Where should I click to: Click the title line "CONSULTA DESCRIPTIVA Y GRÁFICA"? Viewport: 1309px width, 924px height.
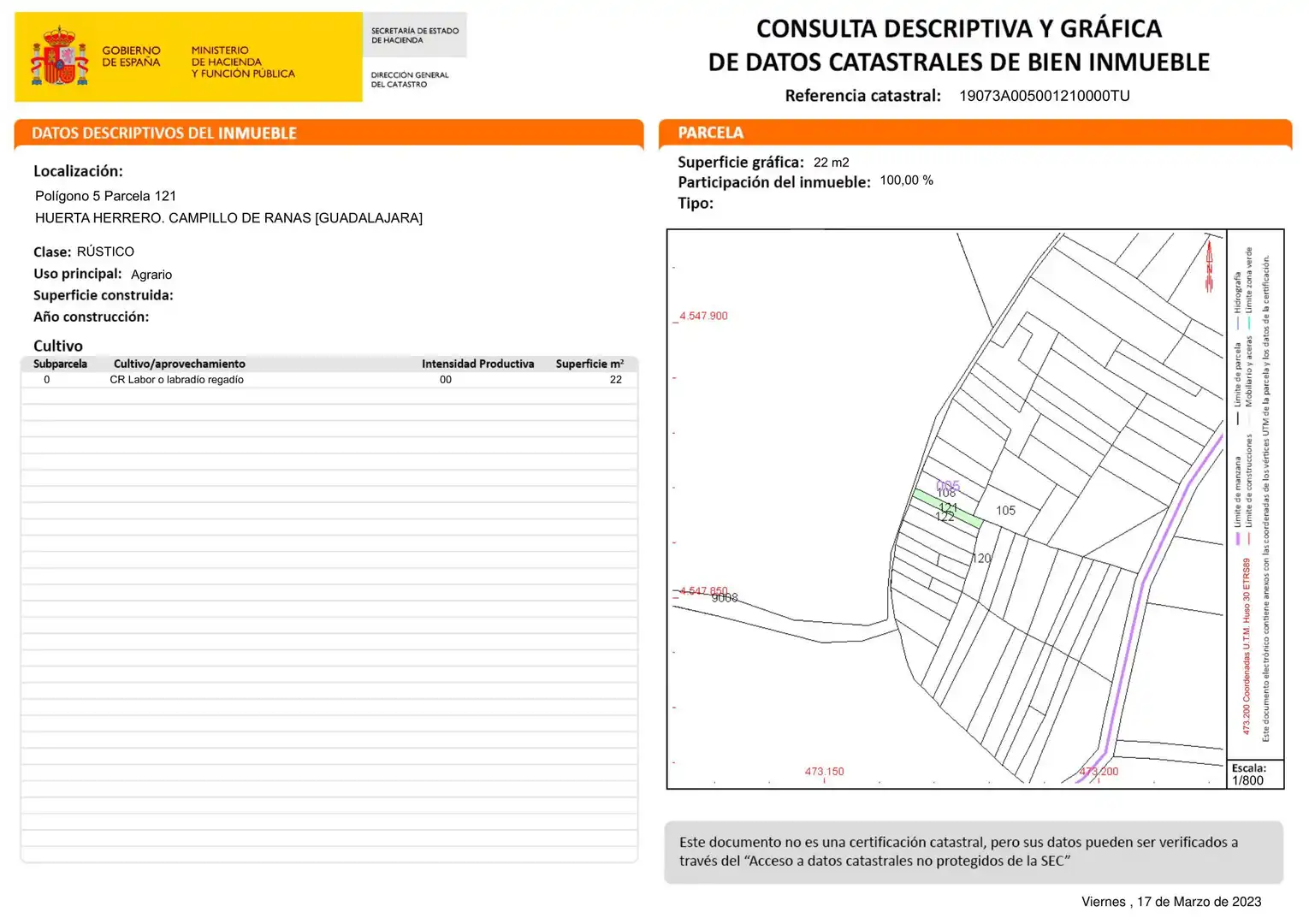point(959,29)
